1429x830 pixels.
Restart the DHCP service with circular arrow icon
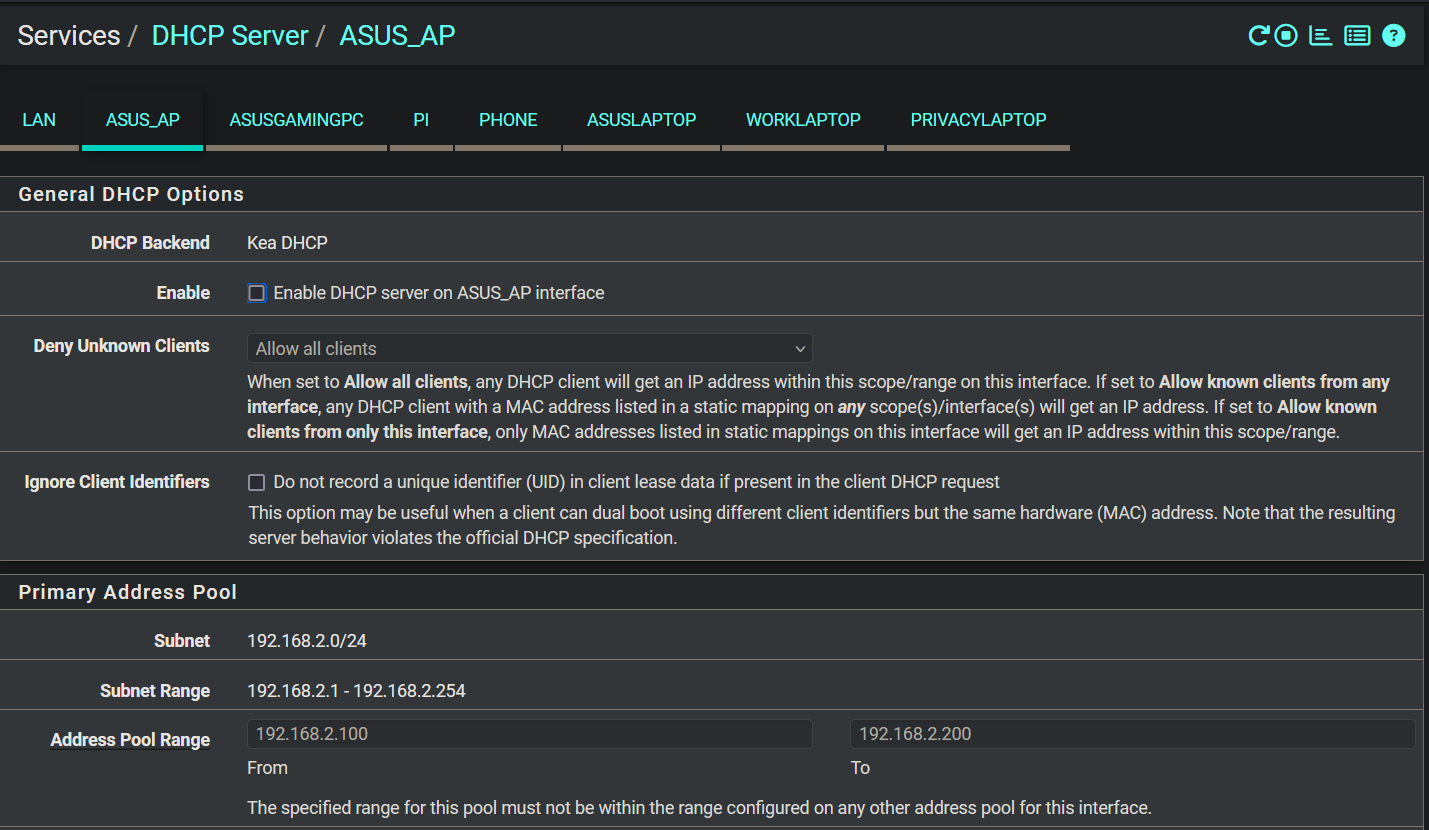tap(1258, 36)
